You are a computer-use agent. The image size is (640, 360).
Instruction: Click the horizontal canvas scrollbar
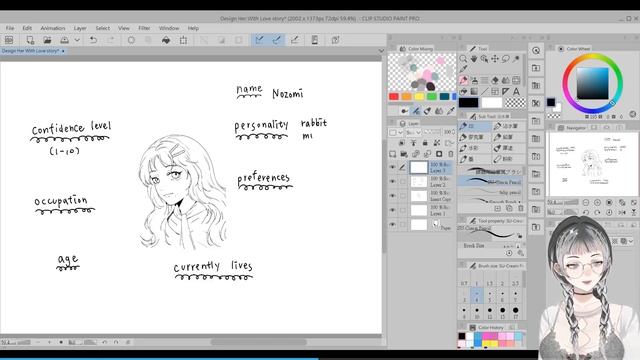[259, 342]
